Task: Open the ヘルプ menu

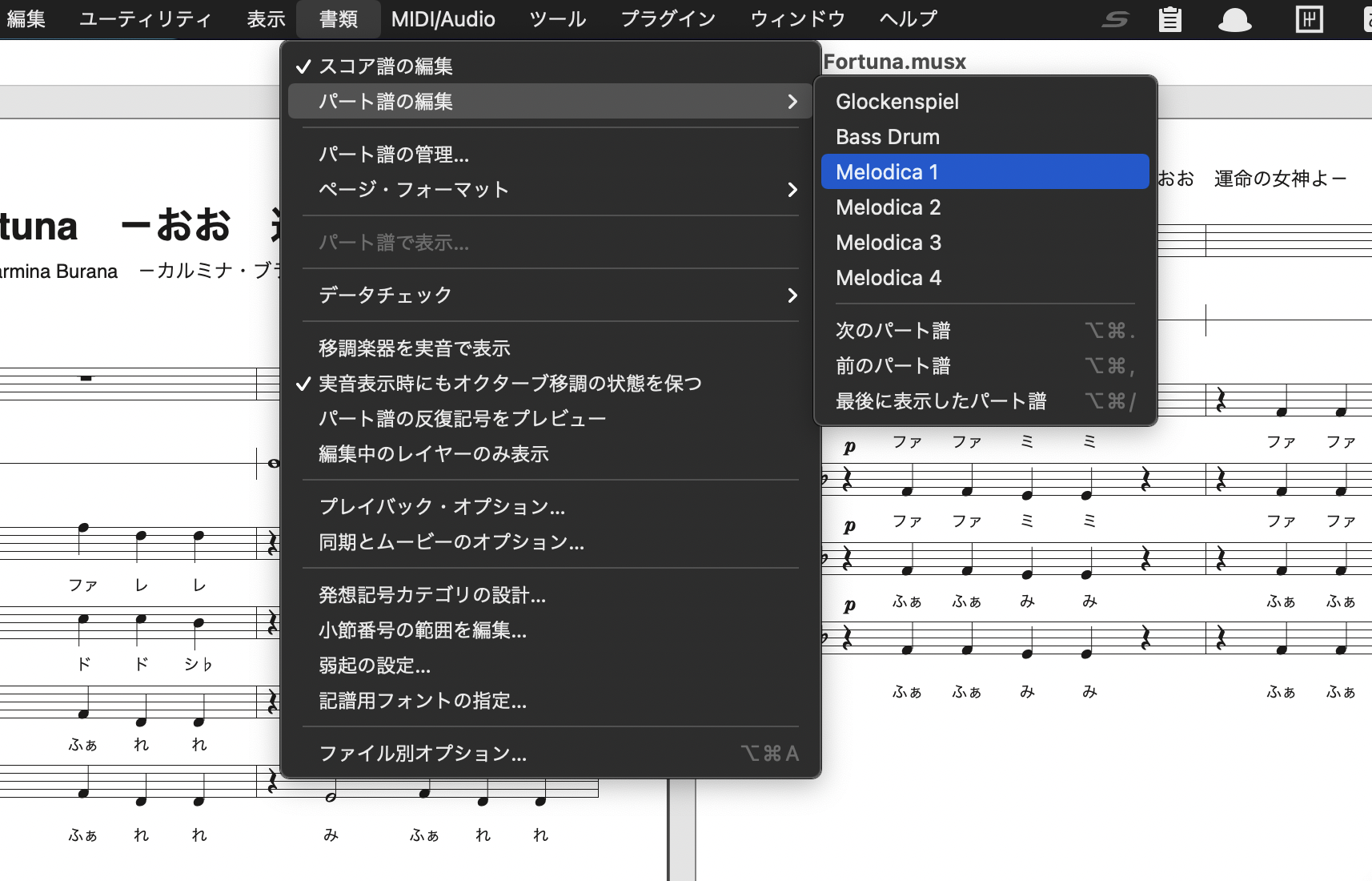Action: [x=909, y=19]
